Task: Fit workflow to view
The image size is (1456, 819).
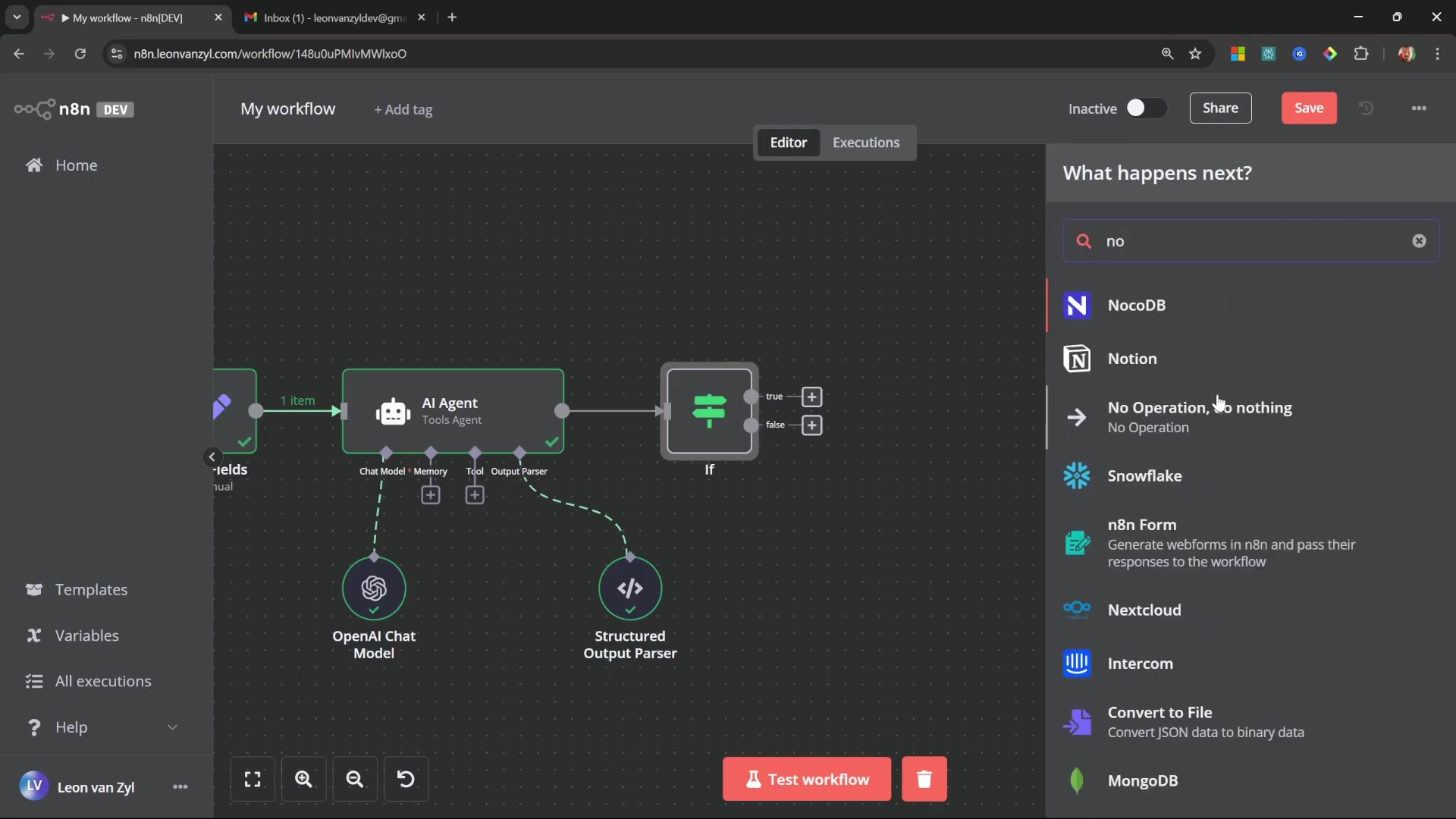Action: (x=253, y=779)
